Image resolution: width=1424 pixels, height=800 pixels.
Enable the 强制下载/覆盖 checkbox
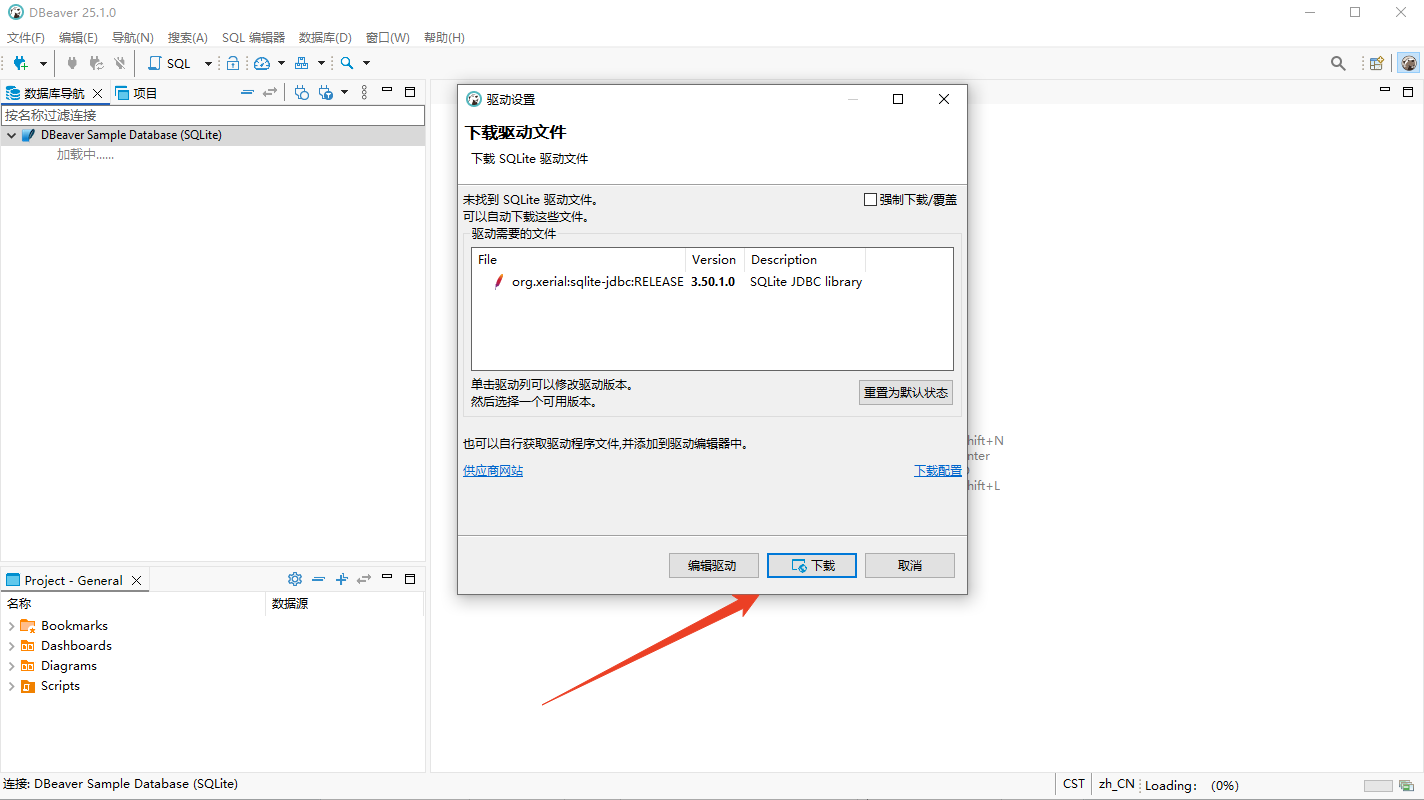point(870,200)
